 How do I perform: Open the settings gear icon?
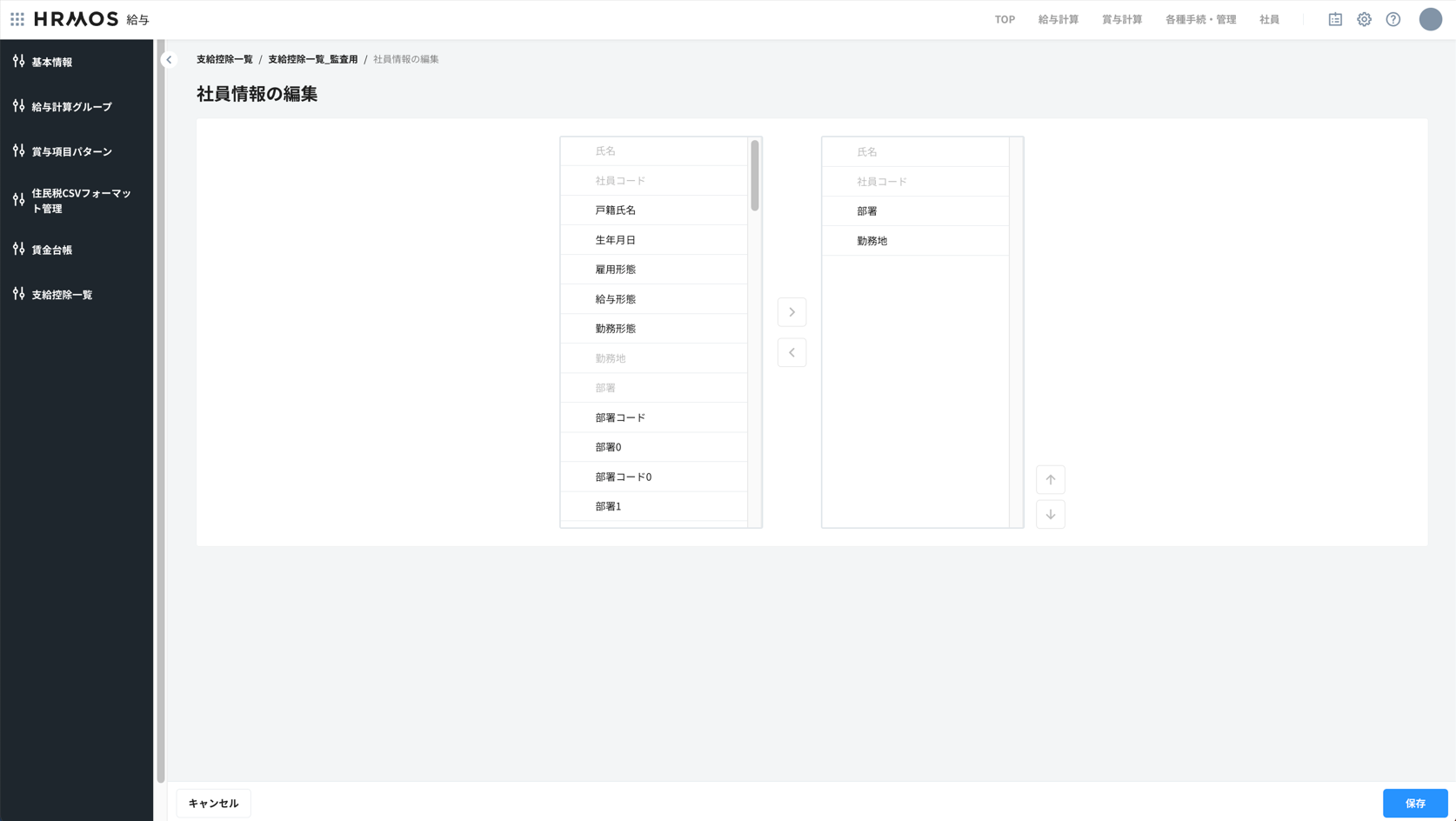(x=1364, y=19)
